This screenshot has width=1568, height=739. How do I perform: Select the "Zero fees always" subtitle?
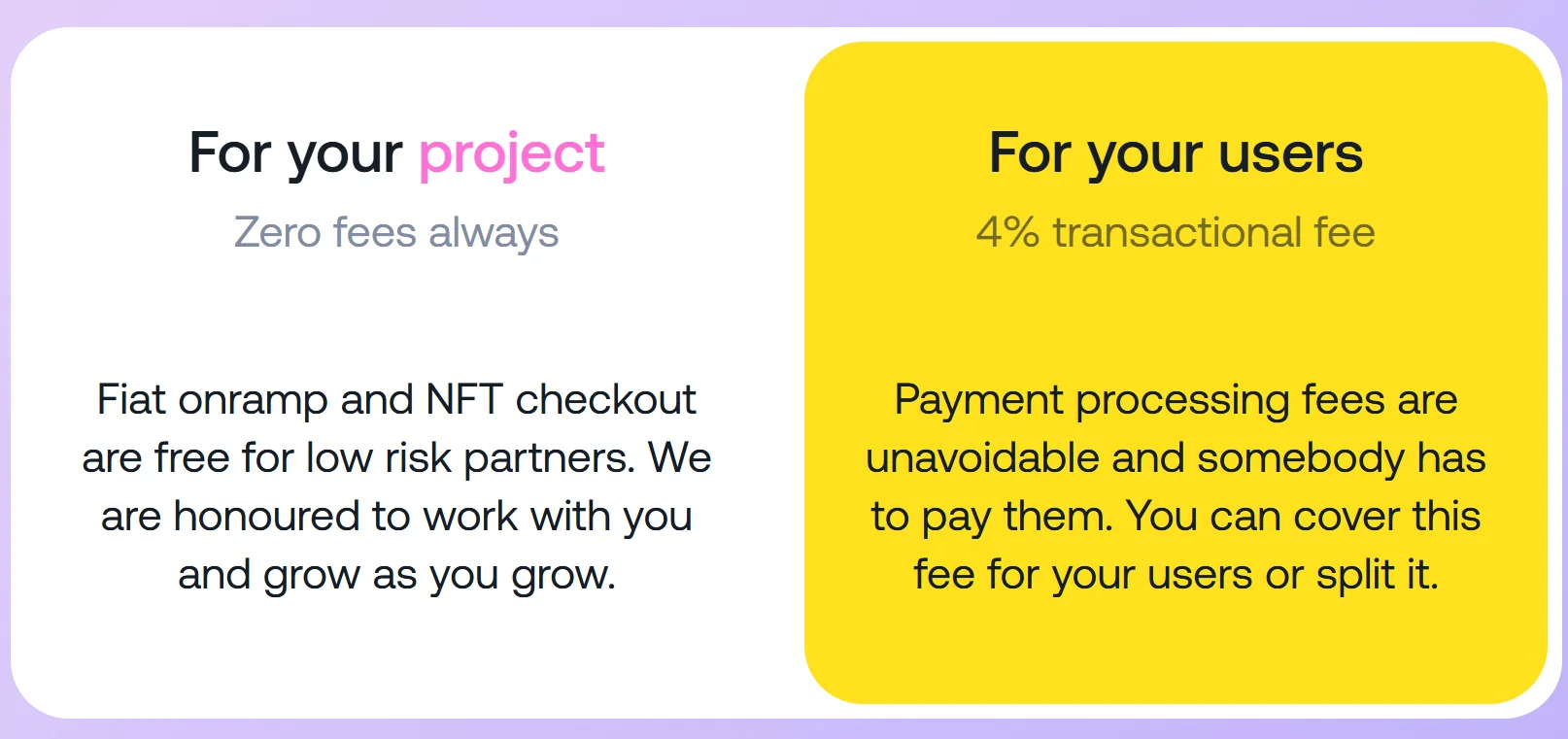tap(396, 233)
